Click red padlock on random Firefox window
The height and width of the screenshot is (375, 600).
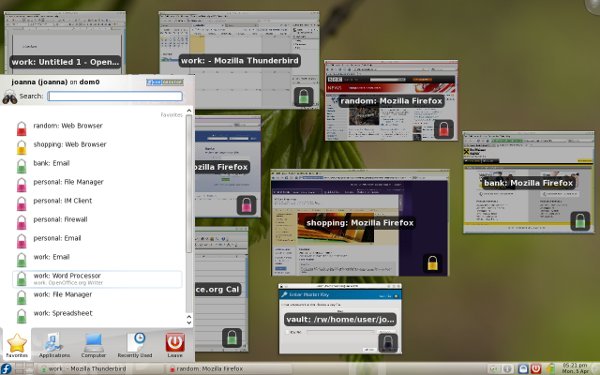(443, 129)
